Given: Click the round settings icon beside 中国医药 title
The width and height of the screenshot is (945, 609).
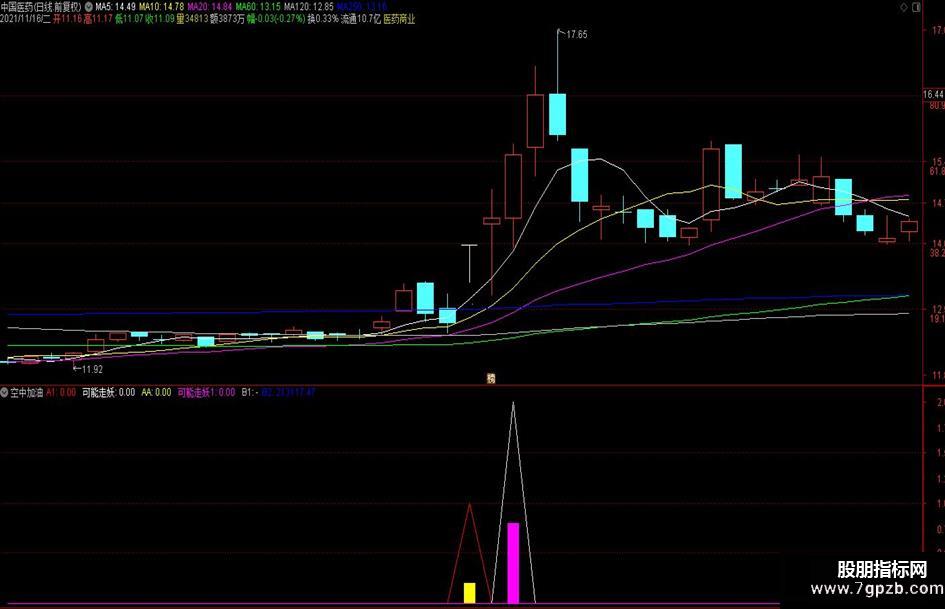Looking at the screenshot, I should point(89,7).
